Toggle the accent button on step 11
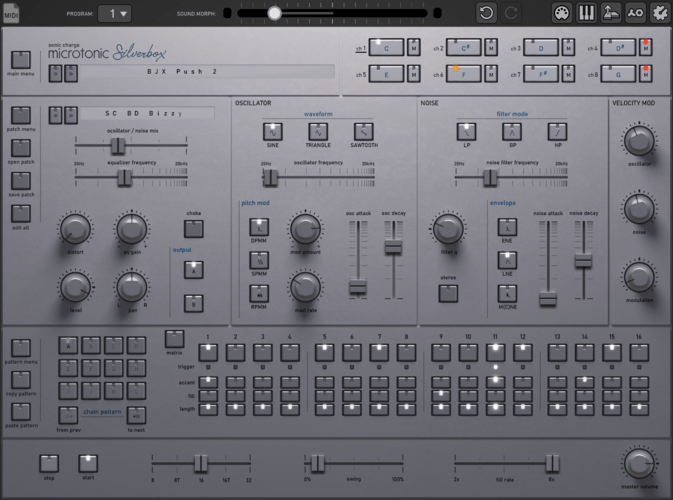The width and height of the screenshot is (673, 500). tap(495, 382)
